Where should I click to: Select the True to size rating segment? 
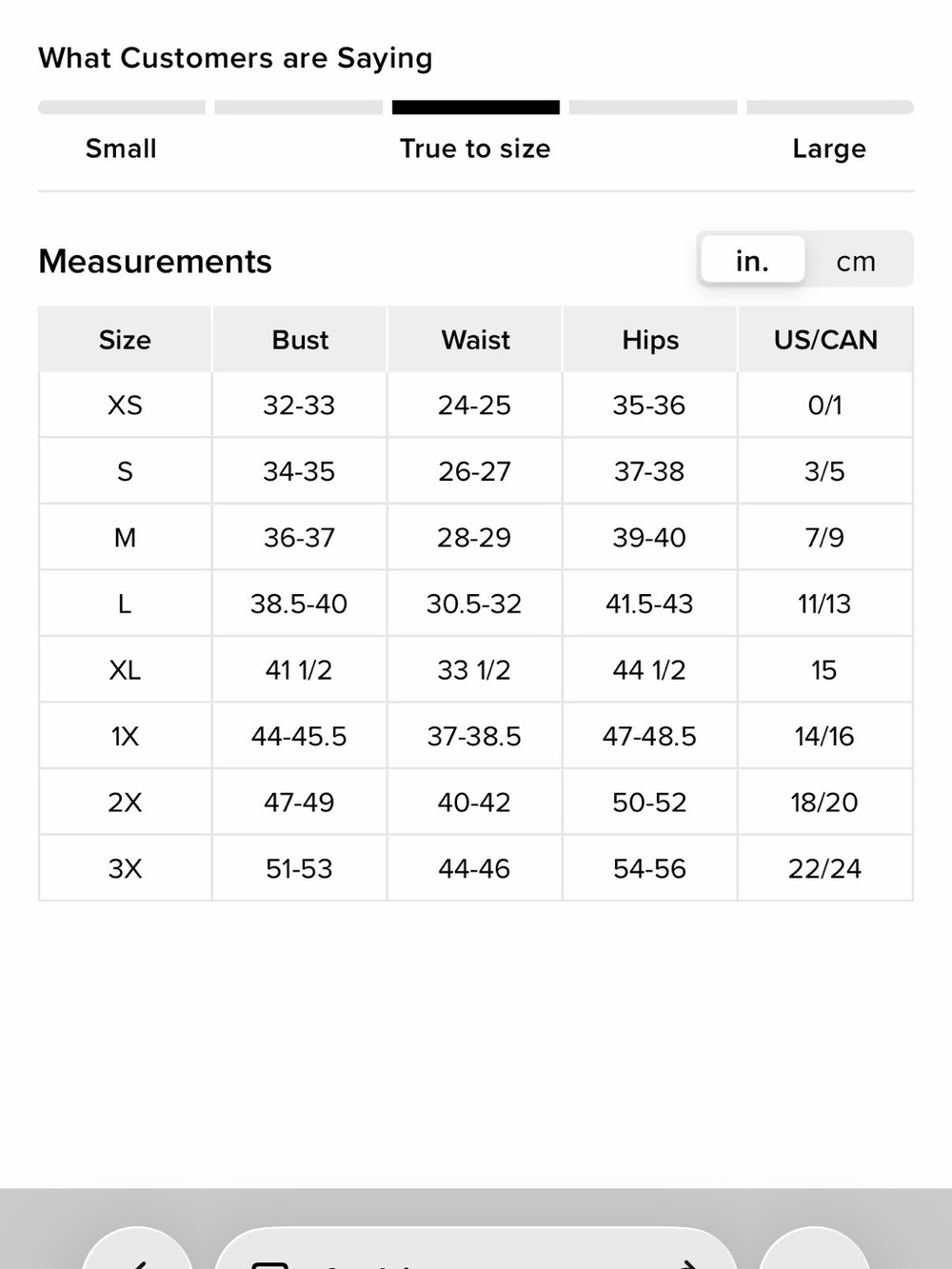[476, 108]
